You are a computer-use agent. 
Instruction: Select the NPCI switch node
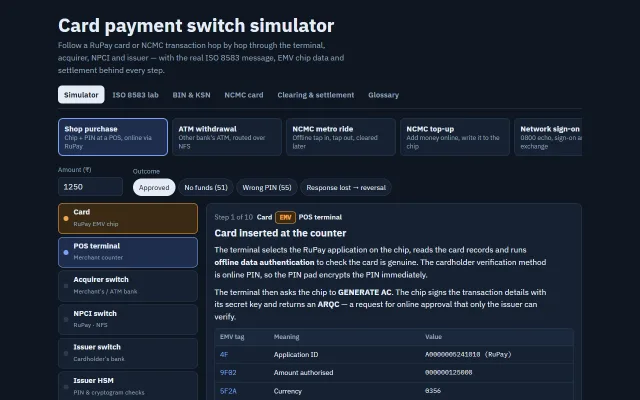coord(128,320)
